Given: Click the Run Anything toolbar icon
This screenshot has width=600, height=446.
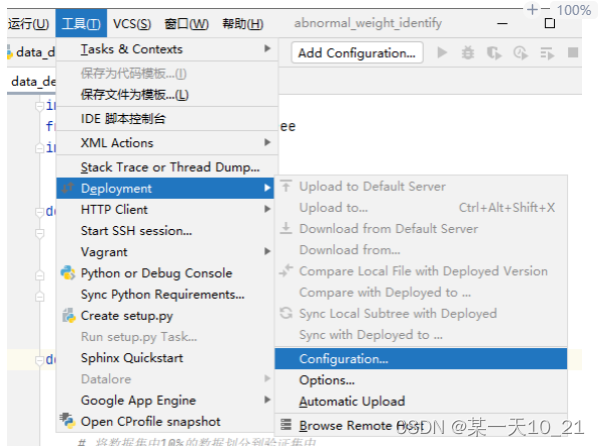Looking at the screenshot, I should coord(547,53).
